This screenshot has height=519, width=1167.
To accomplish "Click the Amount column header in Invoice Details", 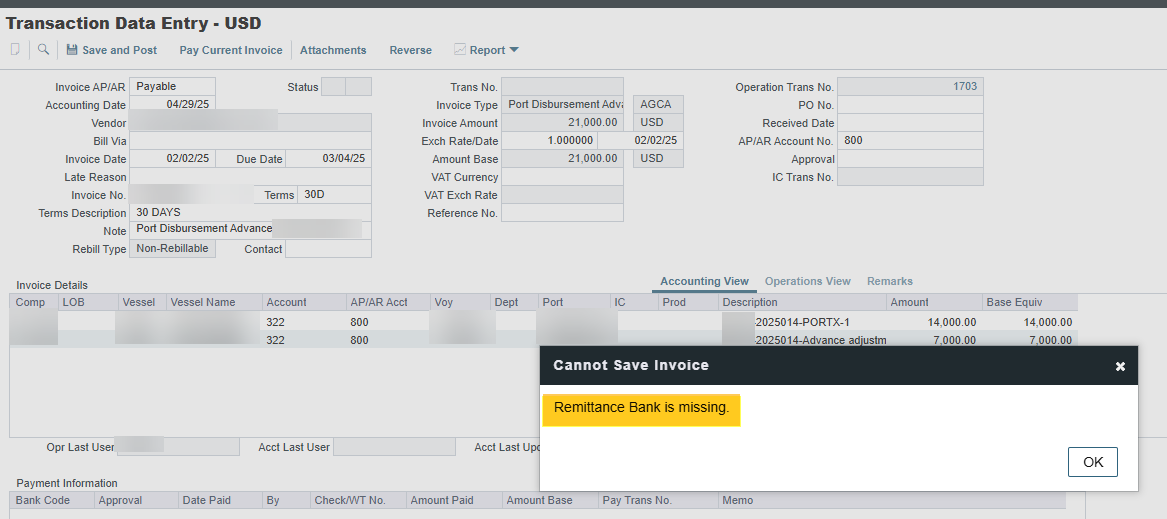I will click(x=909, y=302).
